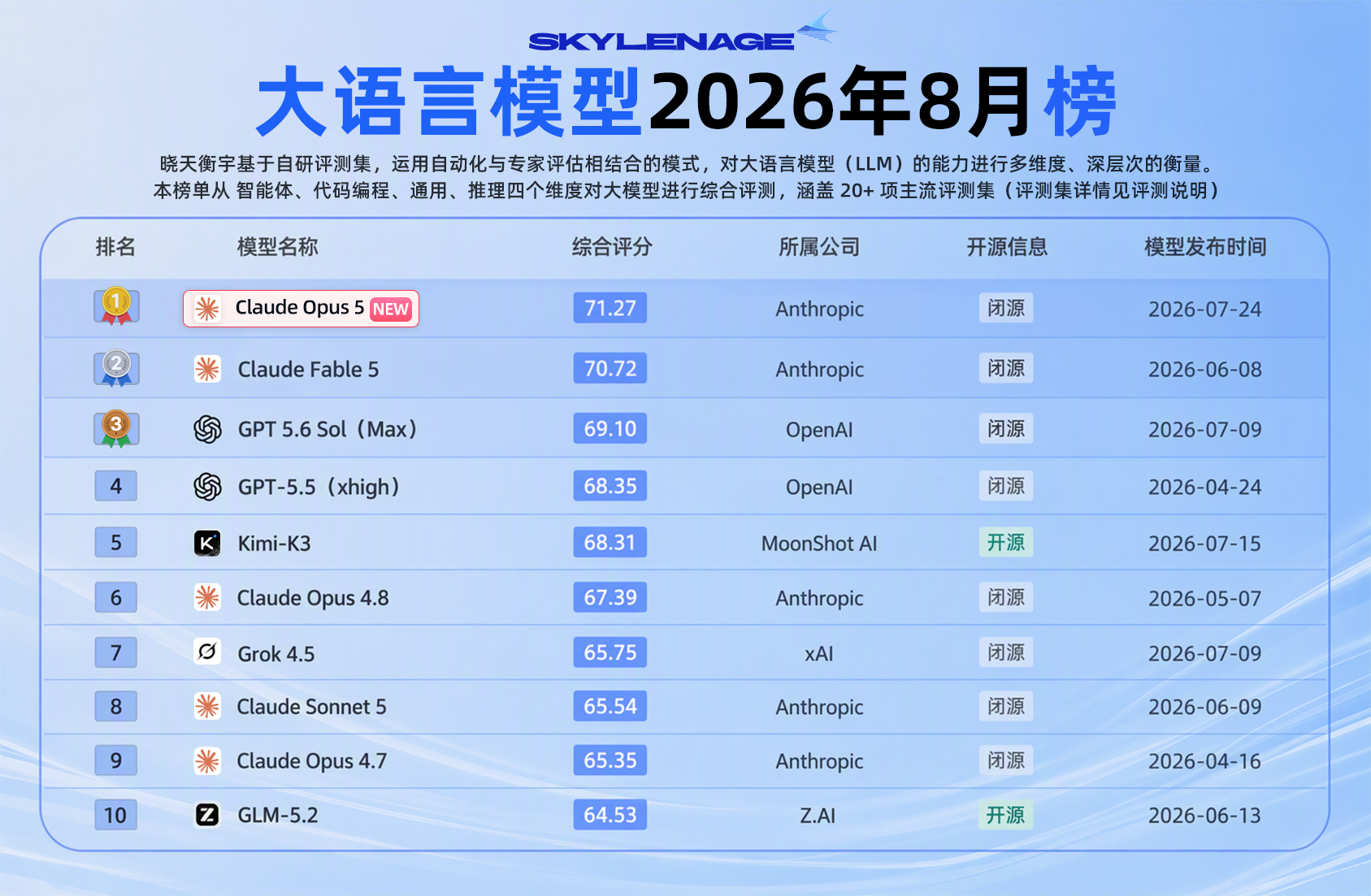Image resolution: width=1371 pixels, height=896 pixels.
Task: Click the red NEW badge
Action: point(391,309)
